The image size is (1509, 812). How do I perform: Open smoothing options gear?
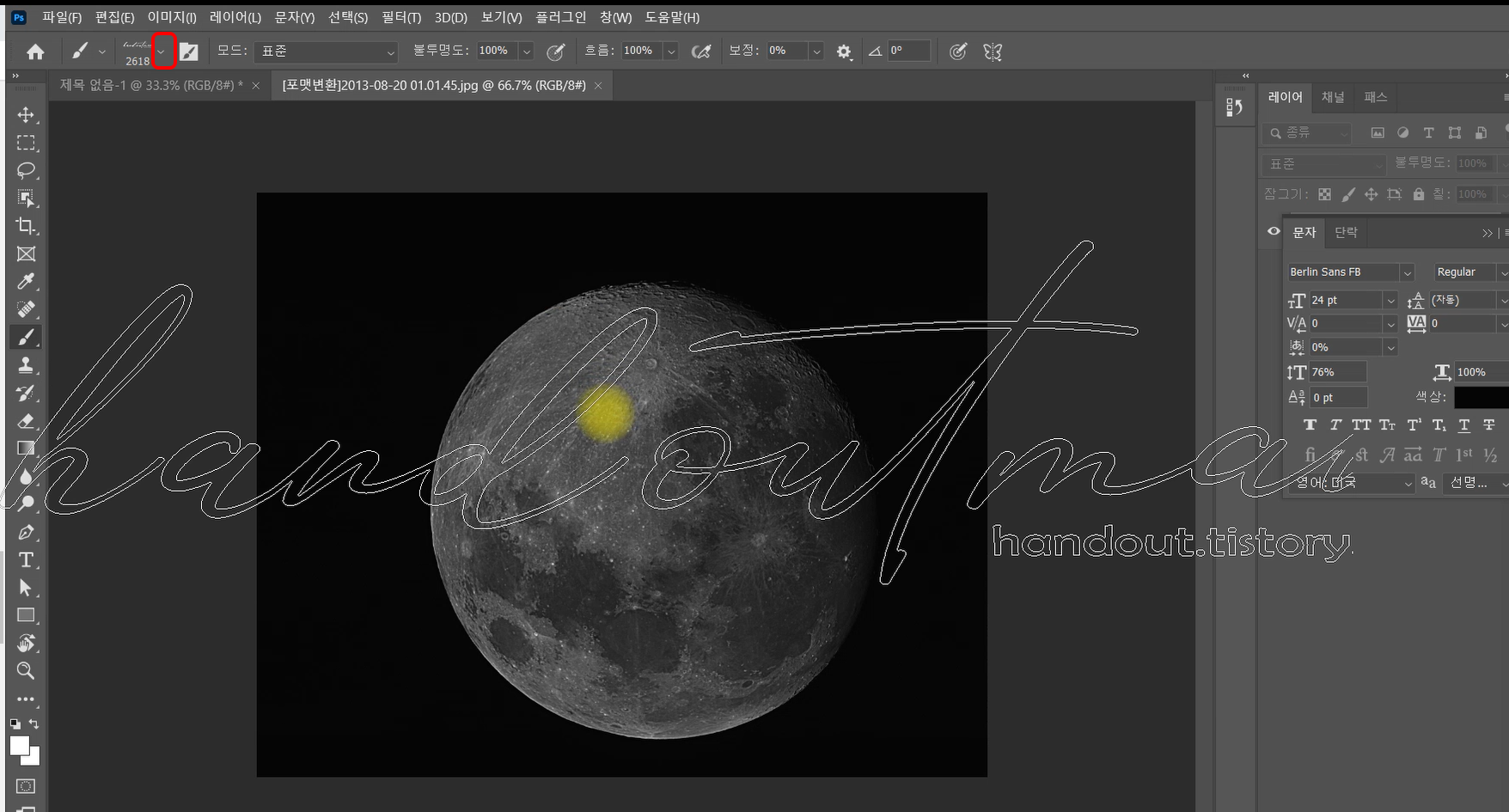point(844,52)
